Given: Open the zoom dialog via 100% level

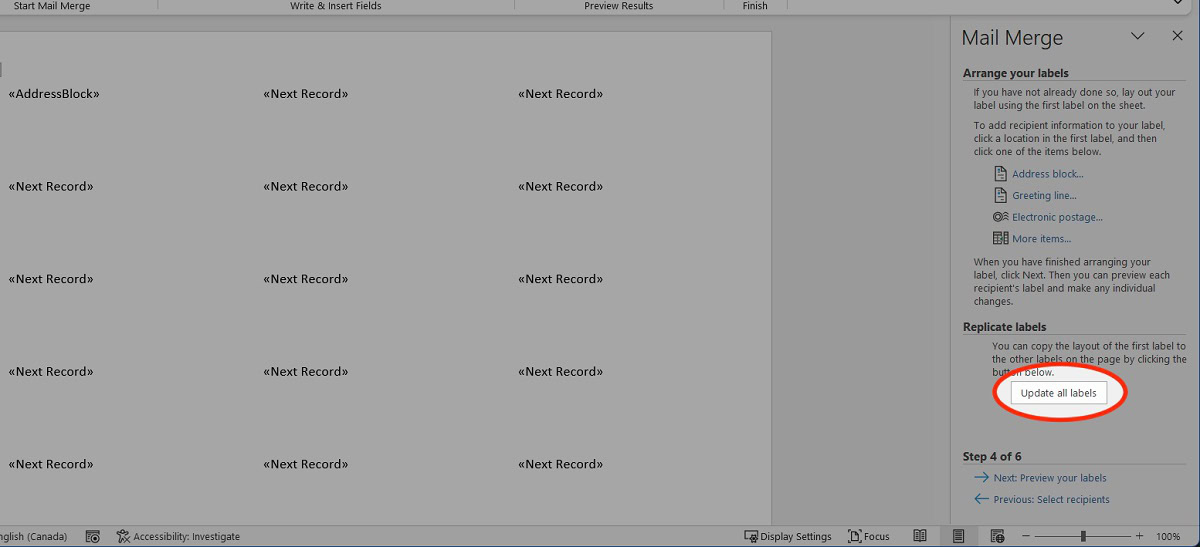Looking at the screenshot, I should click(x=1168, y=536).
